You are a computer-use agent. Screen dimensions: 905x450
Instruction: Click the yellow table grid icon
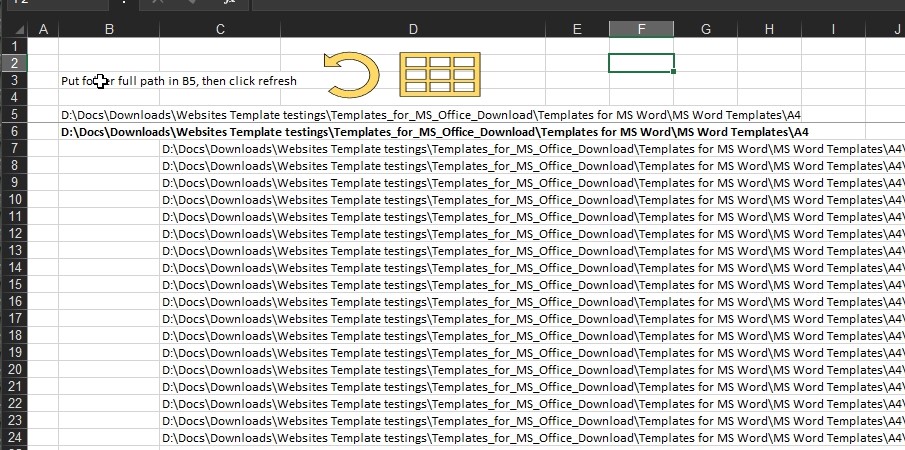coord(440,76)
